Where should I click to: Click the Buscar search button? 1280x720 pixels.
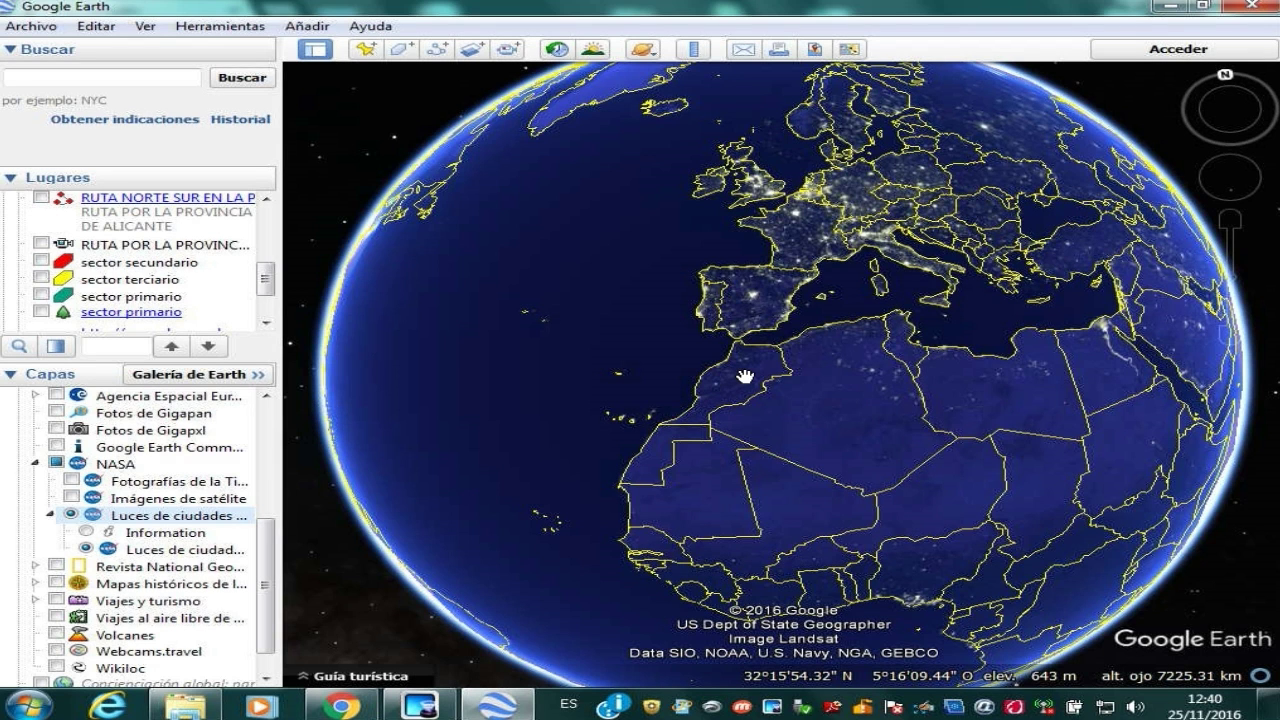(242, 77)
